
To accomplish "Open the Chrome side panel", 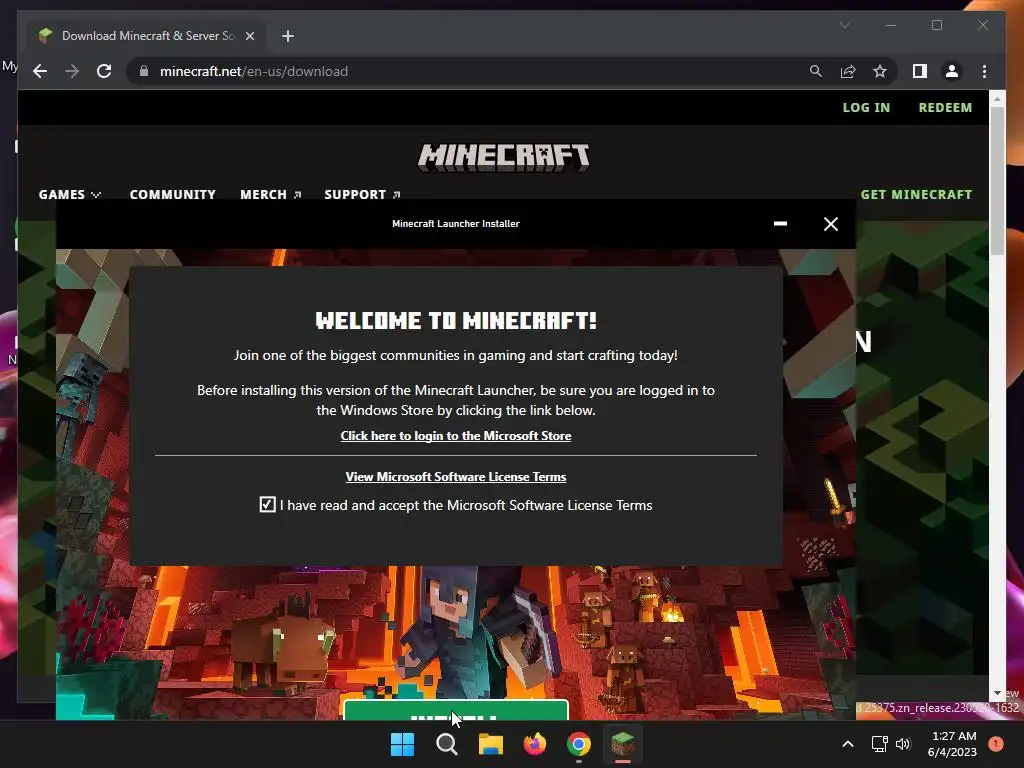I will 920,71.
